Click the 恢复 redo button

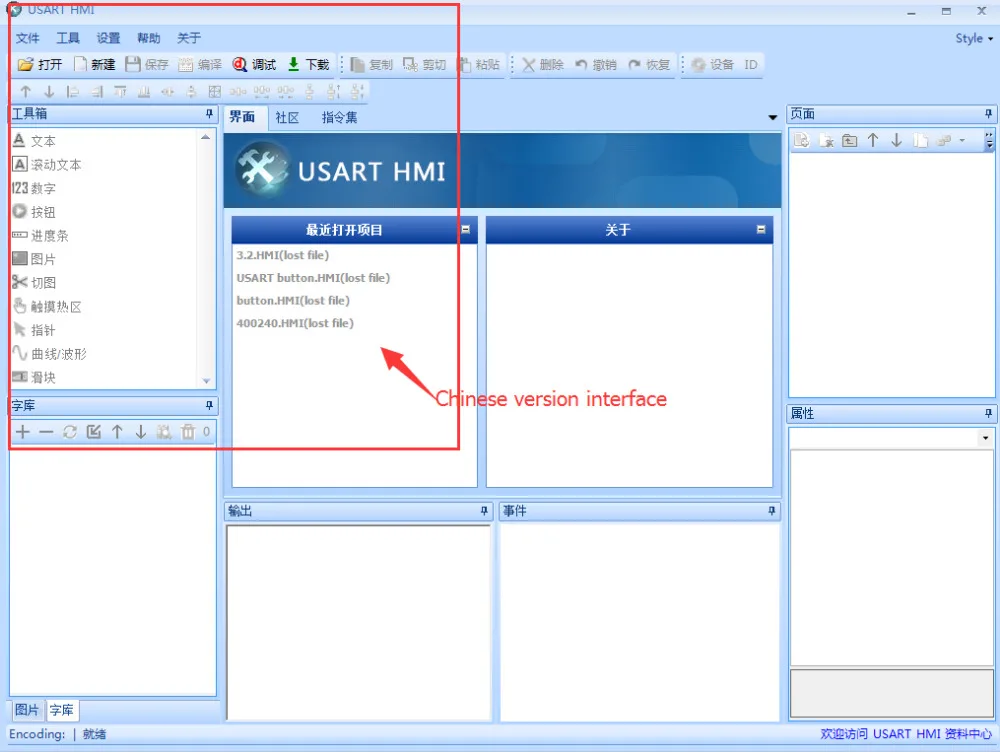(x=649, y=64)
